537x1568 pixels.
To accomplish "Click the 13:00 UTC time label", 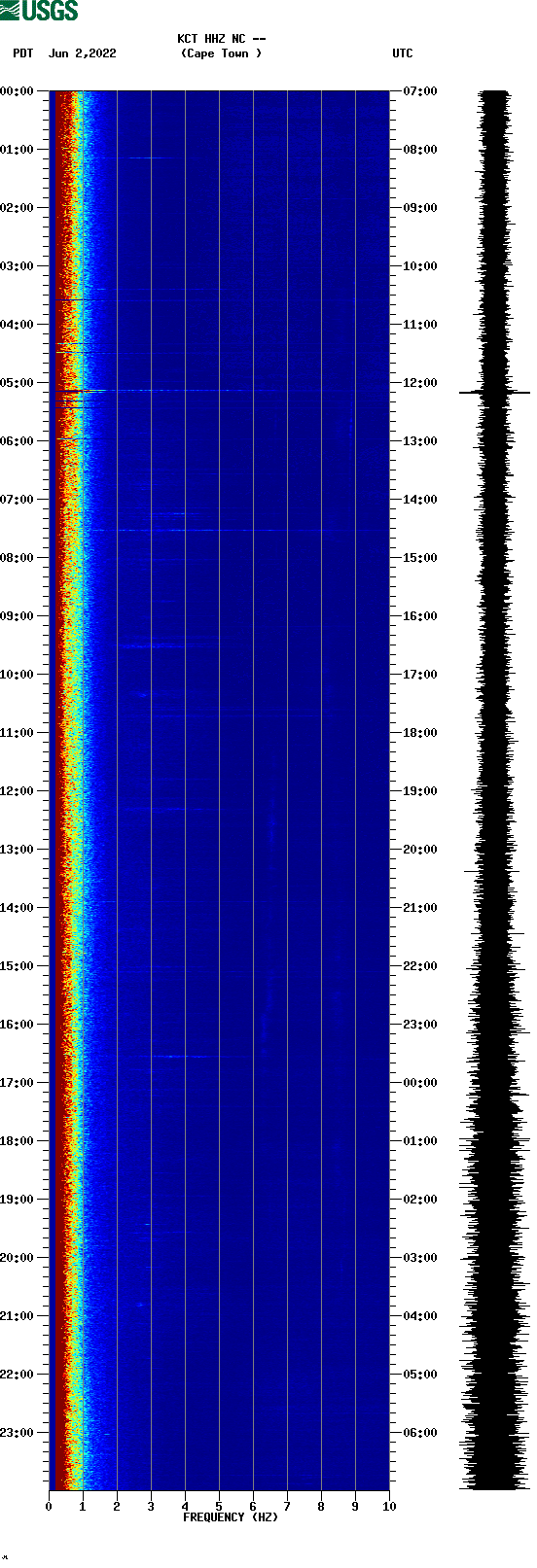I will pos(420,441).
